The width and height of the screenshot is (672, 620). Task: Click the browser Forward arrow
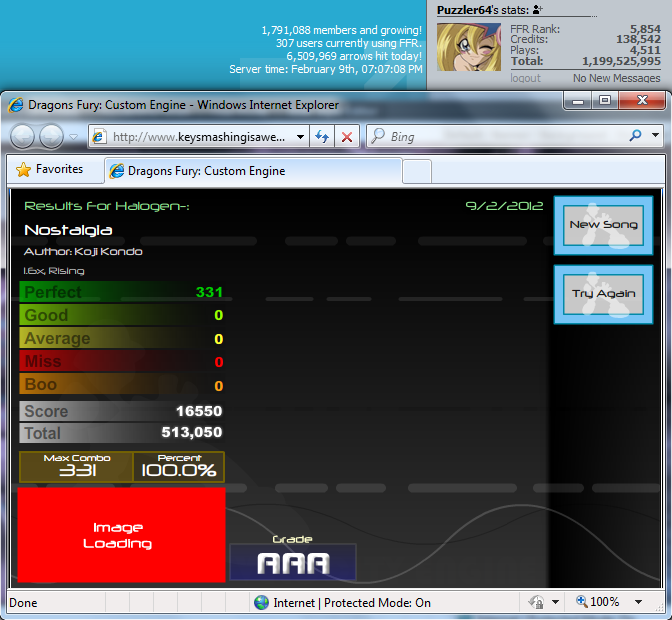pos(51,137)
